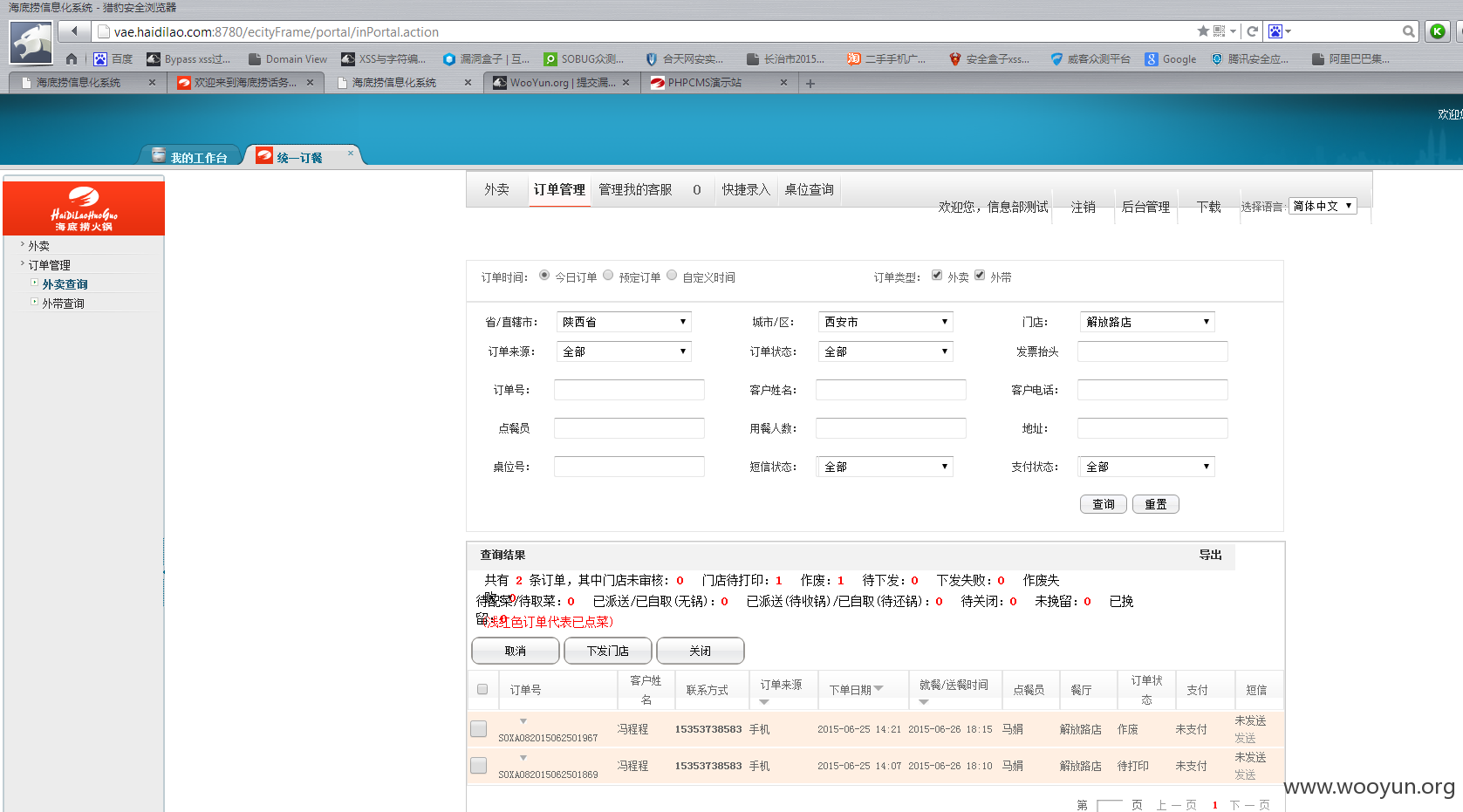The height and width of the screenshot is (812, 1463).
Task: Open the 漏洞盒子 bookmark
Action: (486, 59)
